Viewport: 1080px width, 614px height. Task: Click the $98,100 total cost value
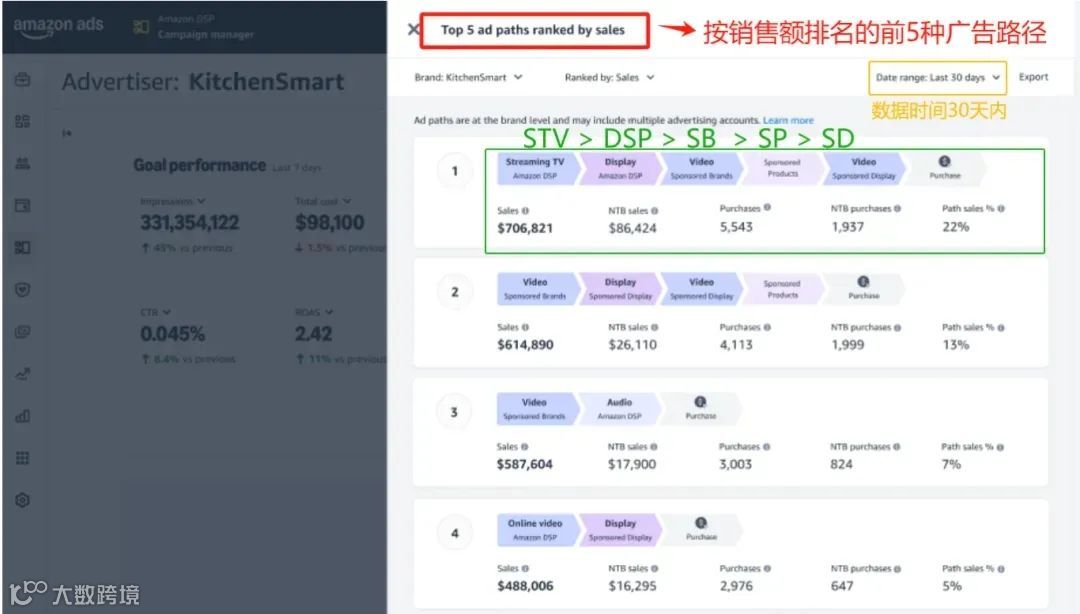329,223
